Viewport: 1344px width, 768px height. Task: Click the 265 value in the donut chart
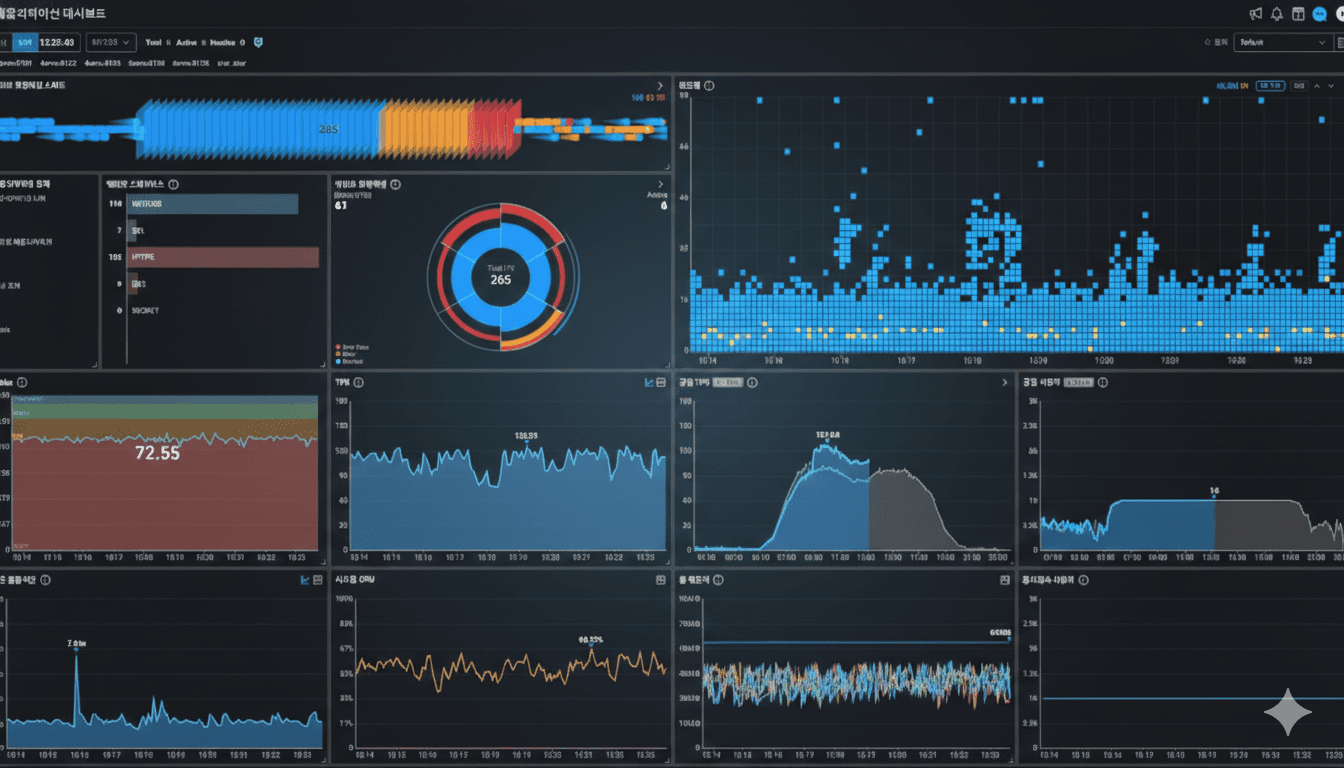501,279
